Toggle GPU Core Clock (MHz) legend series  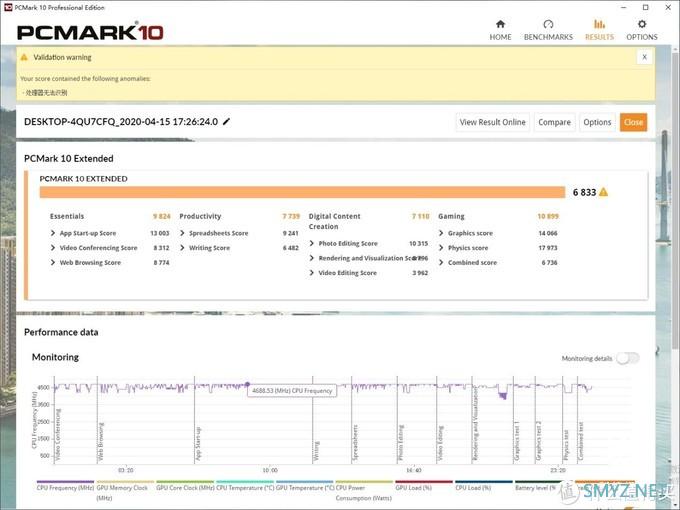pos(185,486)
